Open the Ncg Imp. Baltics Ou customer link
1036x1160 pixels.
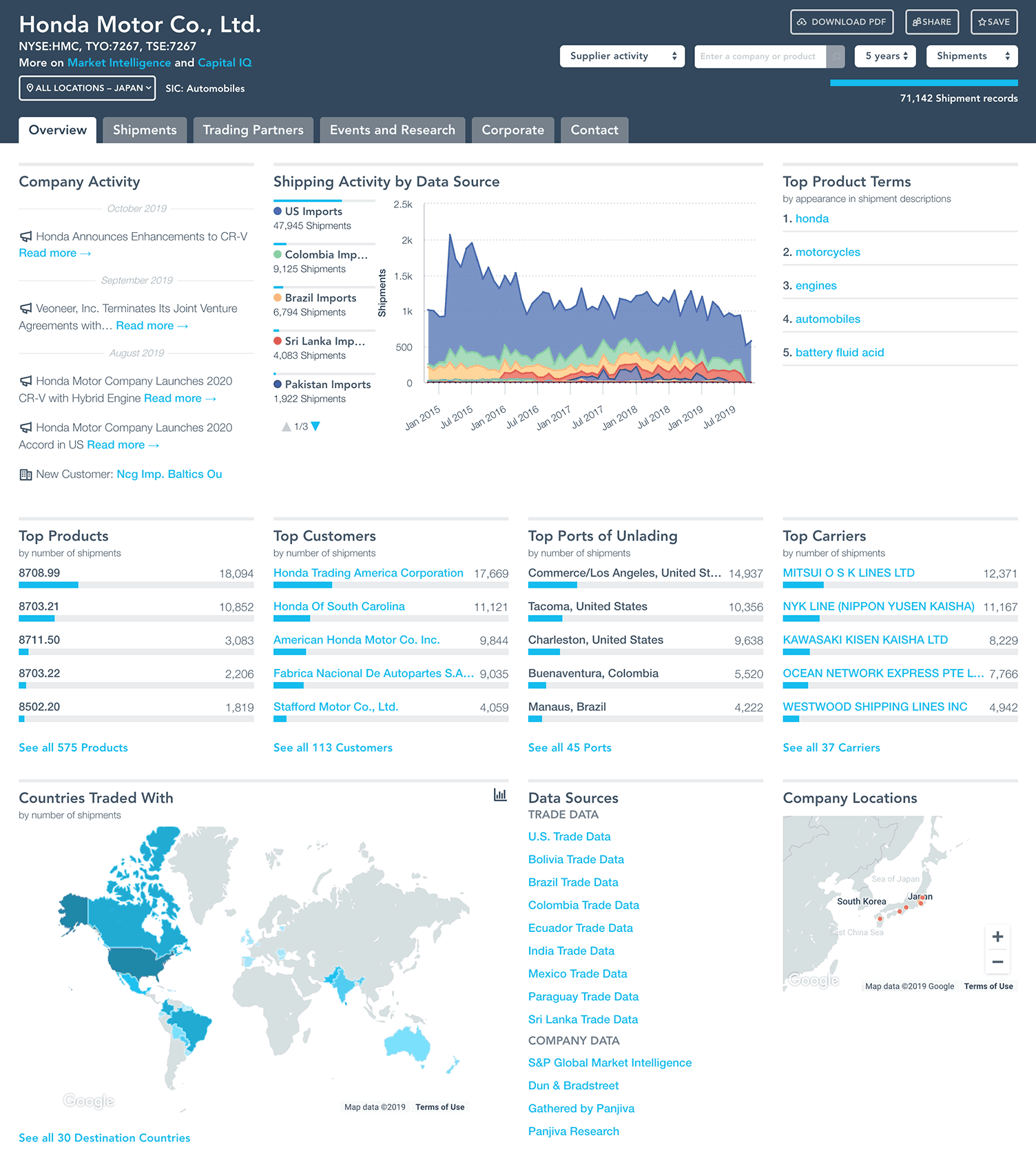tap(169, 474)
